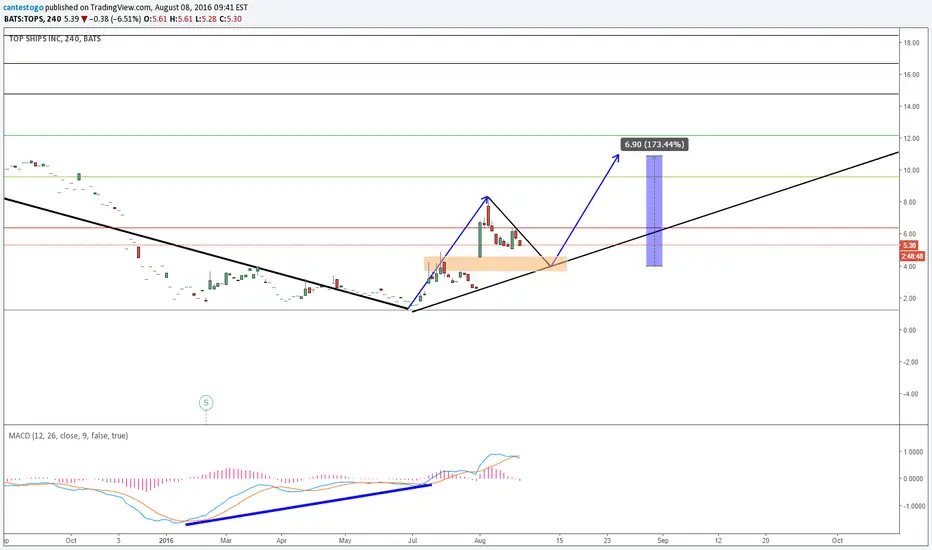Click the 6.90 (173.44%) measurement label
Screen dimensions: 932x550
pos(654,144)
